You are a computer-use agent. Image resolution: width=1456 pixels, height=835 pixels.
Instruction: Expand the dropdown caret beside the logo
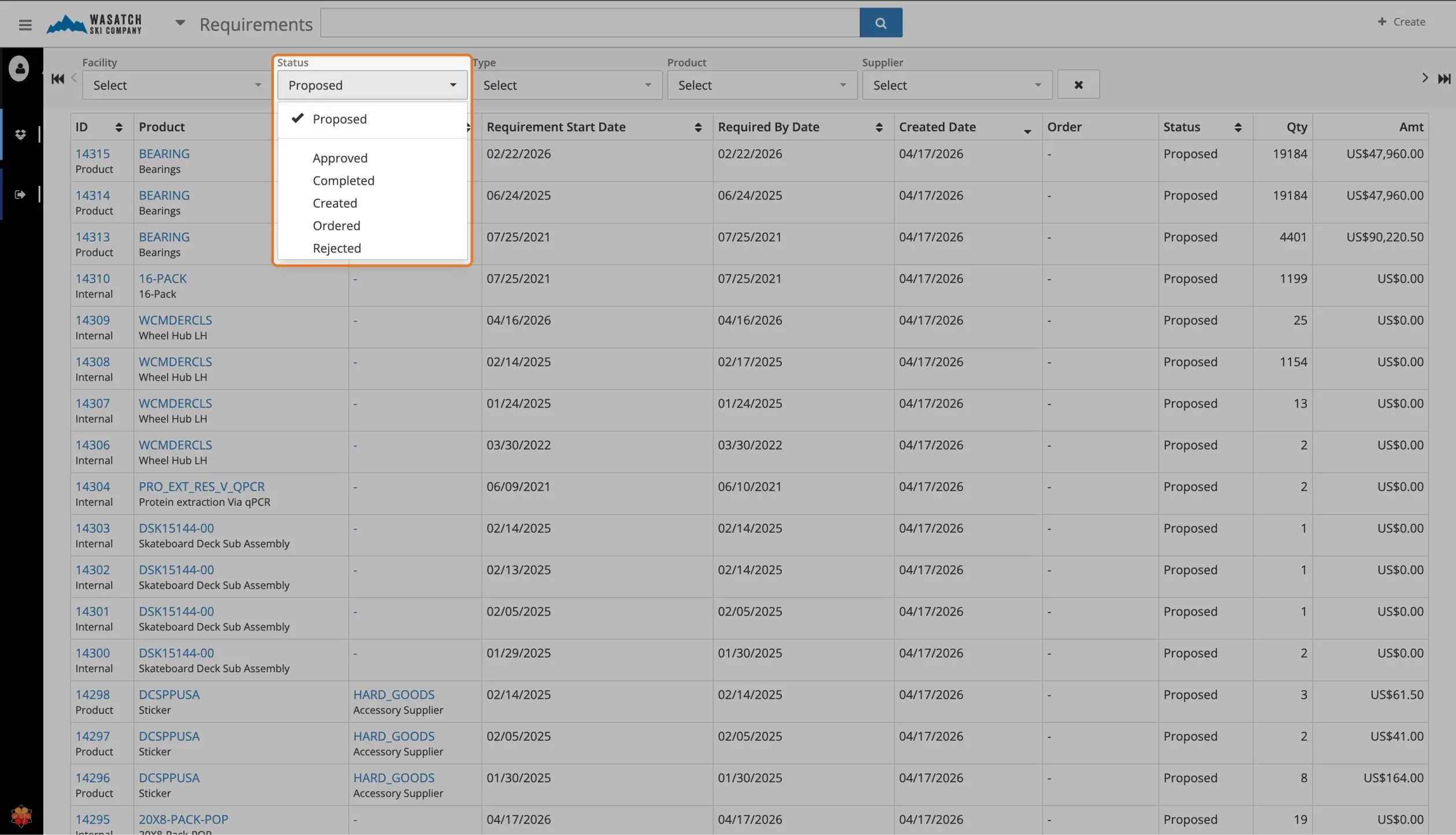pos(180,23)
